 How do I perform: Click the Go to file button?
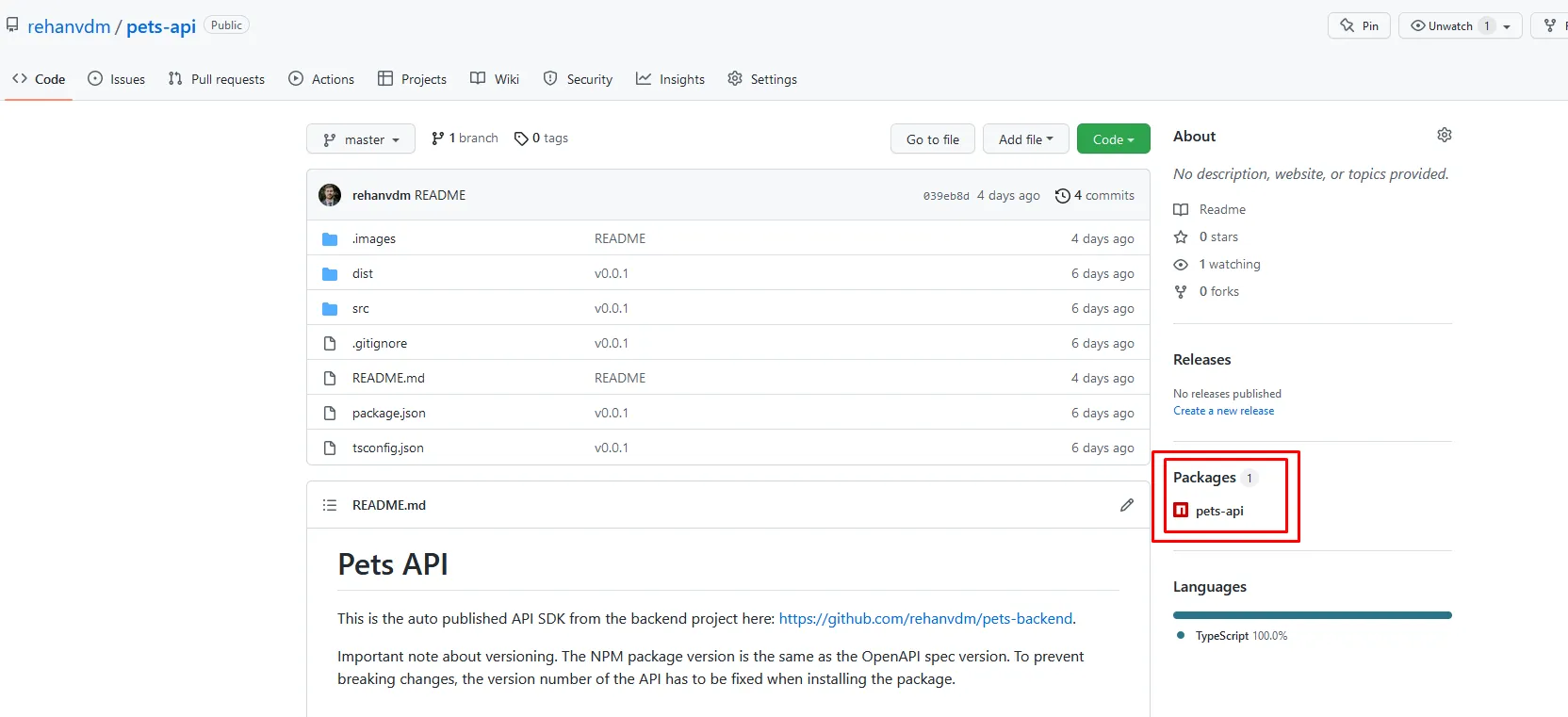click(932, 139)
